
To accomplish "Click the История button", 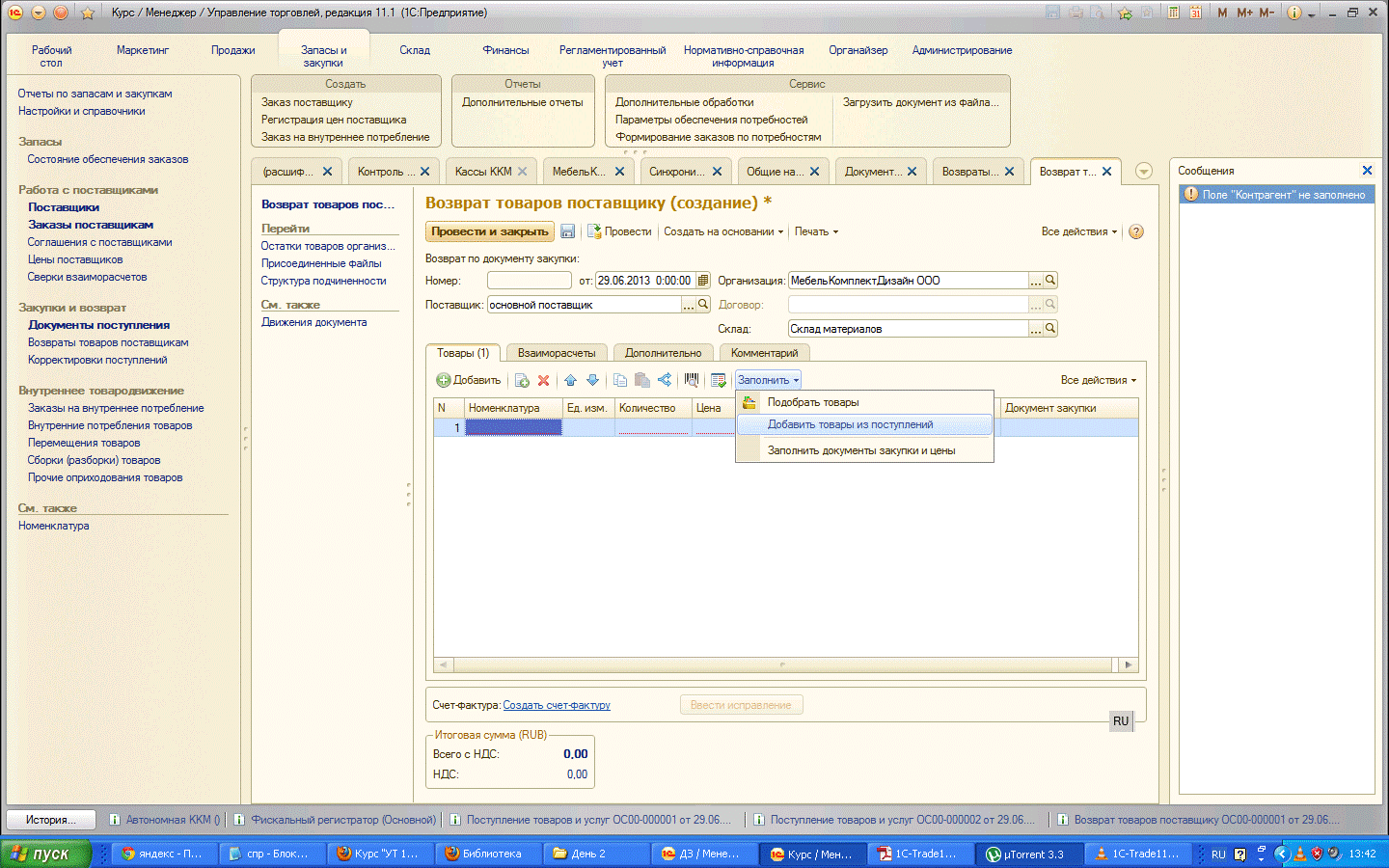I will coord(52,820).
